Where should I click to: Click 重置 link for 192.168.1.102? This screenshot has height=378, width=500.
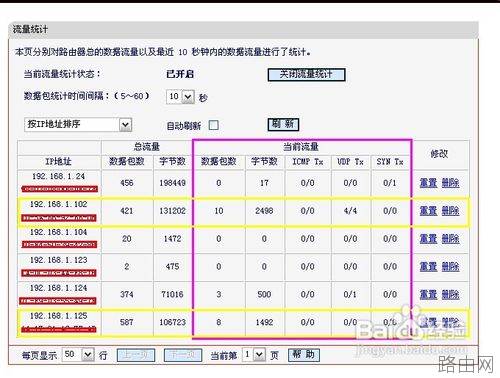point(428,211)
